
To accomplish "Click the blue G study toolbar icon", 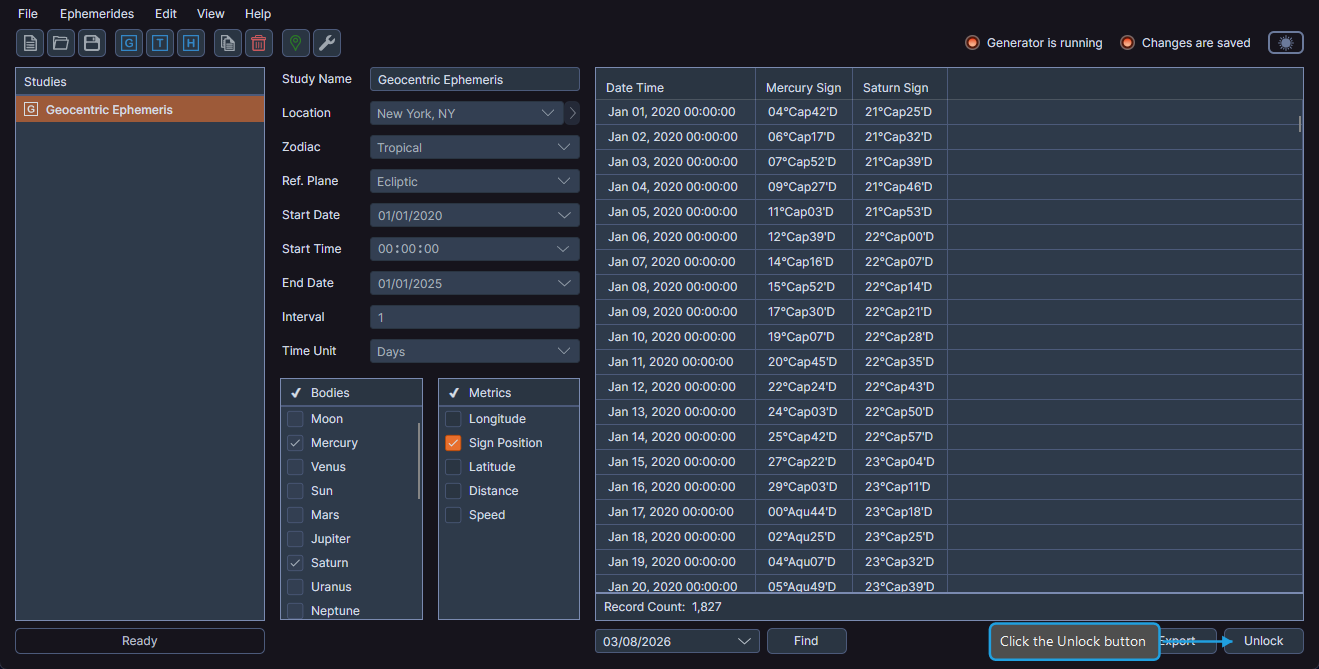I will click(x=129, y=43).
